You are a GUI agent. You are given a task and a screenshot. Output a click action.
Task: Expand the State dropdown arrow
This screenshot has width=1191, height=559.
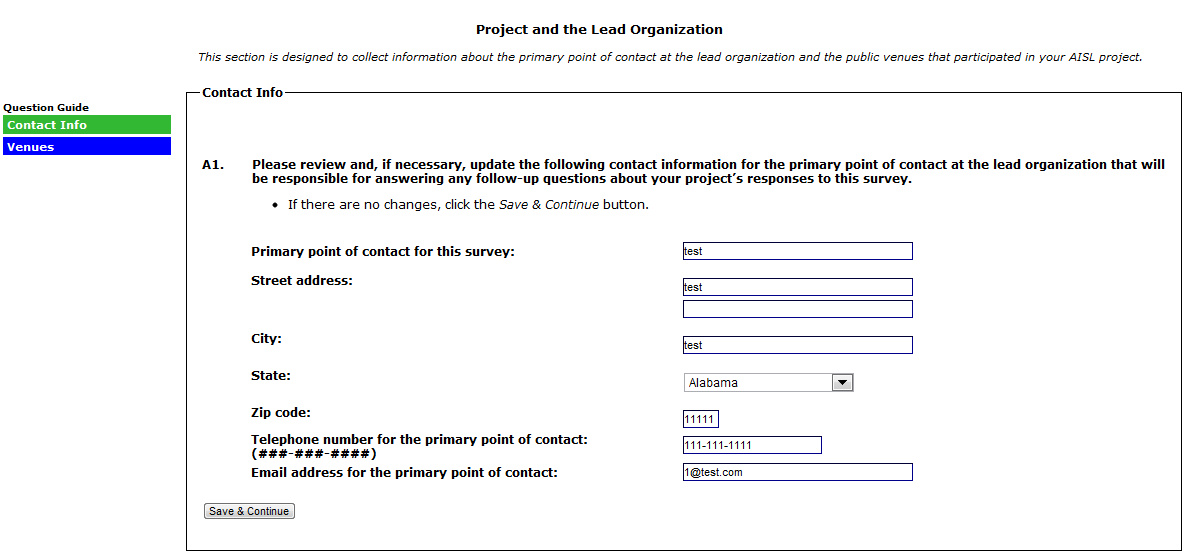pos(842,383)
